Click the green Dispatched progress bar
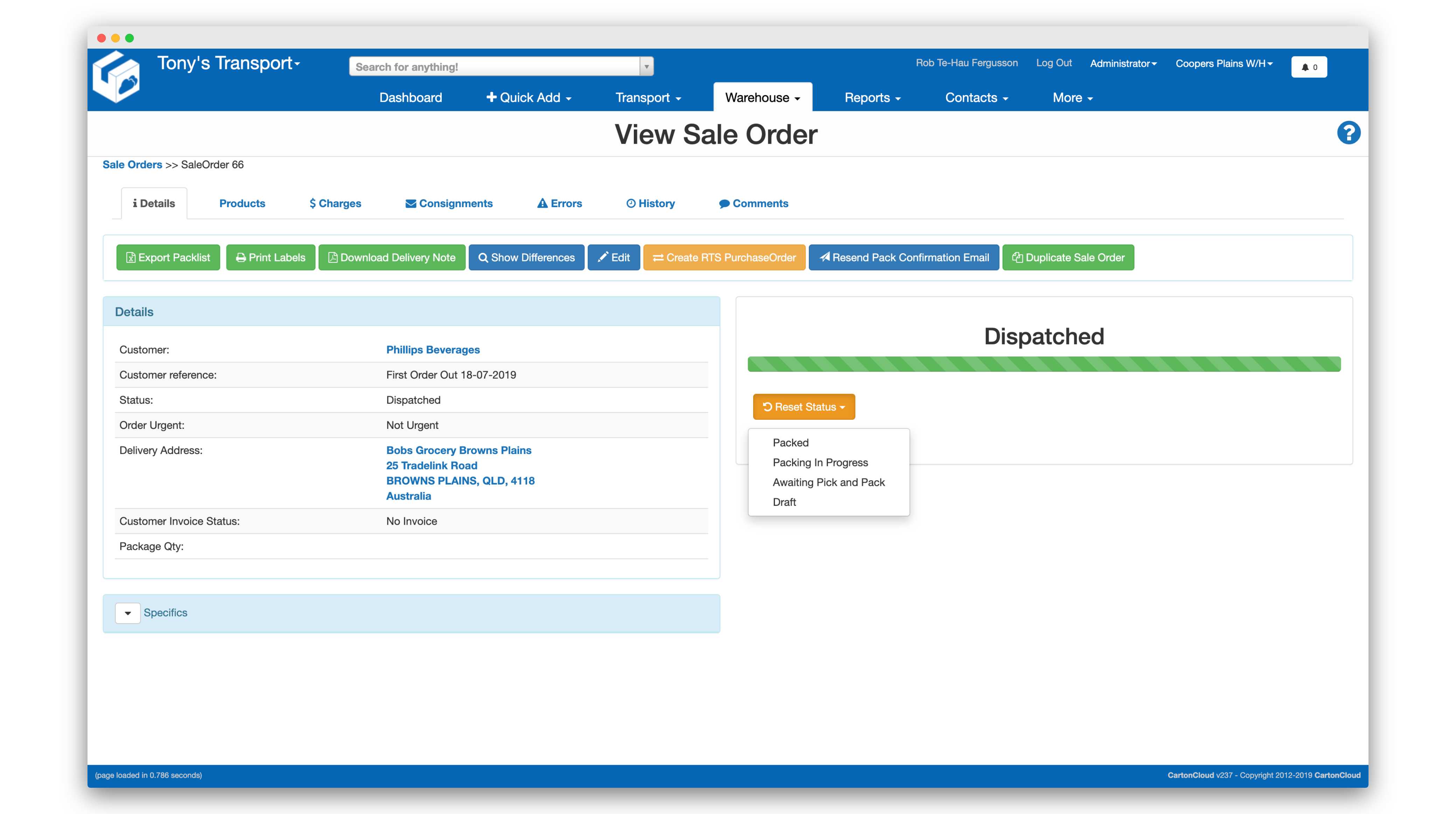 (1044, 364)
